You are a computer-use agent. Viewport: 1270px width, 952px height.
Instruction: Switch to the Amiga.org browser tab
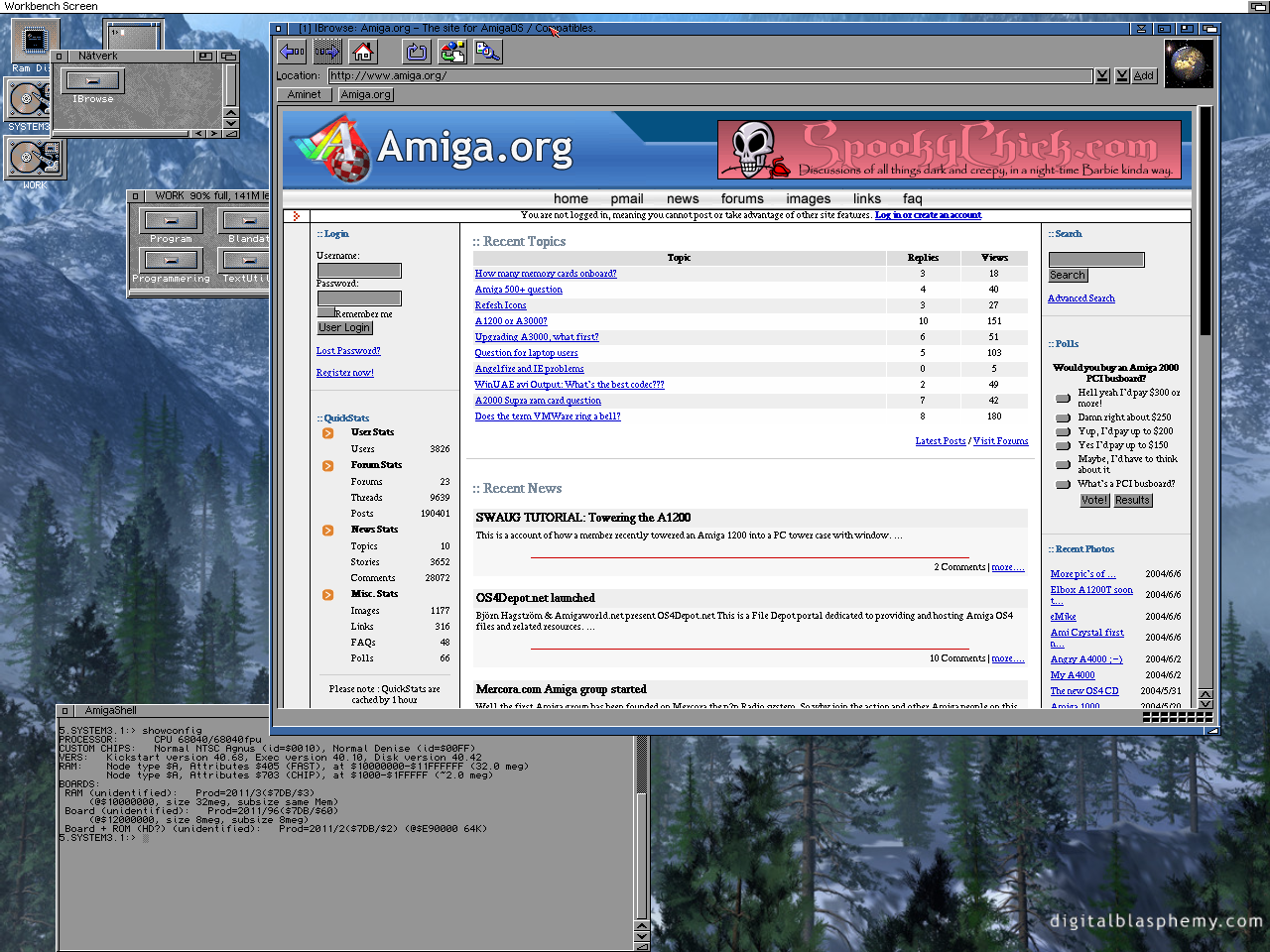pos(366,95)
